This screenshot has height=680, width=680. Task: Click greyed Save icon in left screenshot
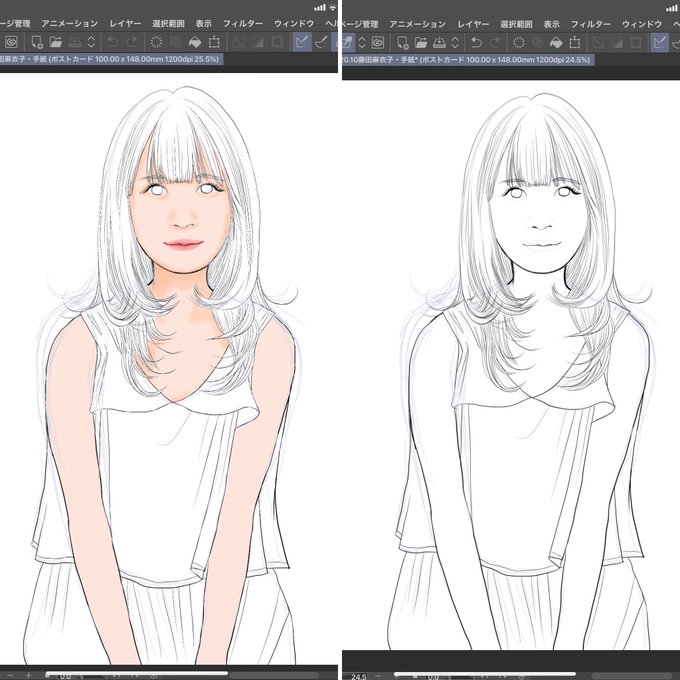(75, 42)
